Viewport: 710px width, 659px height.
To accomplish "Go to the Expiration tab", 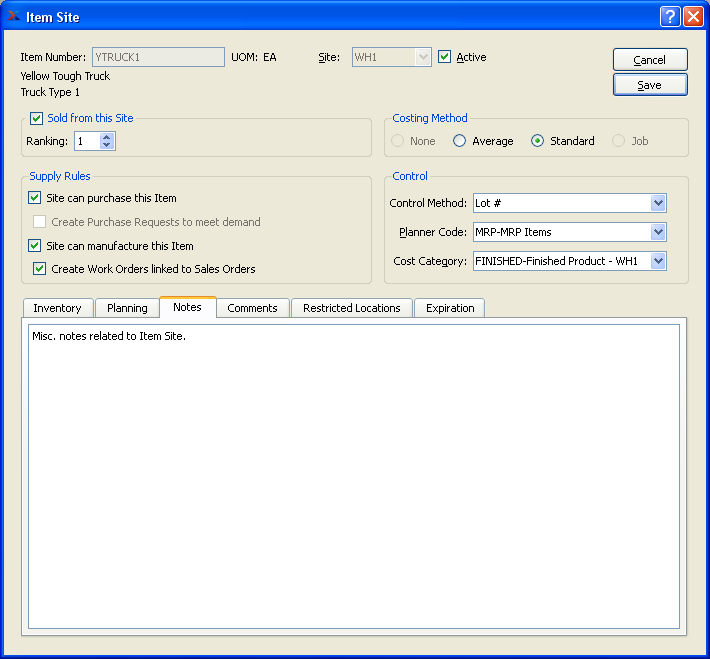I will (450, 308).
